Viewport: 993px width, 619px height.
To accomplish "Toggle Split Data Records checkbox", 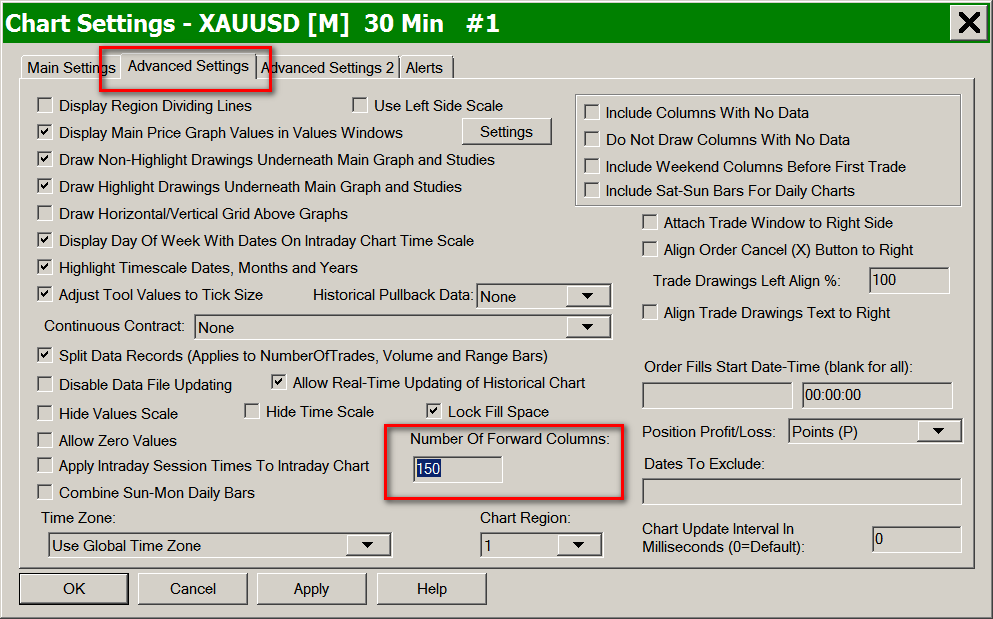I will [x=45, y=355].
